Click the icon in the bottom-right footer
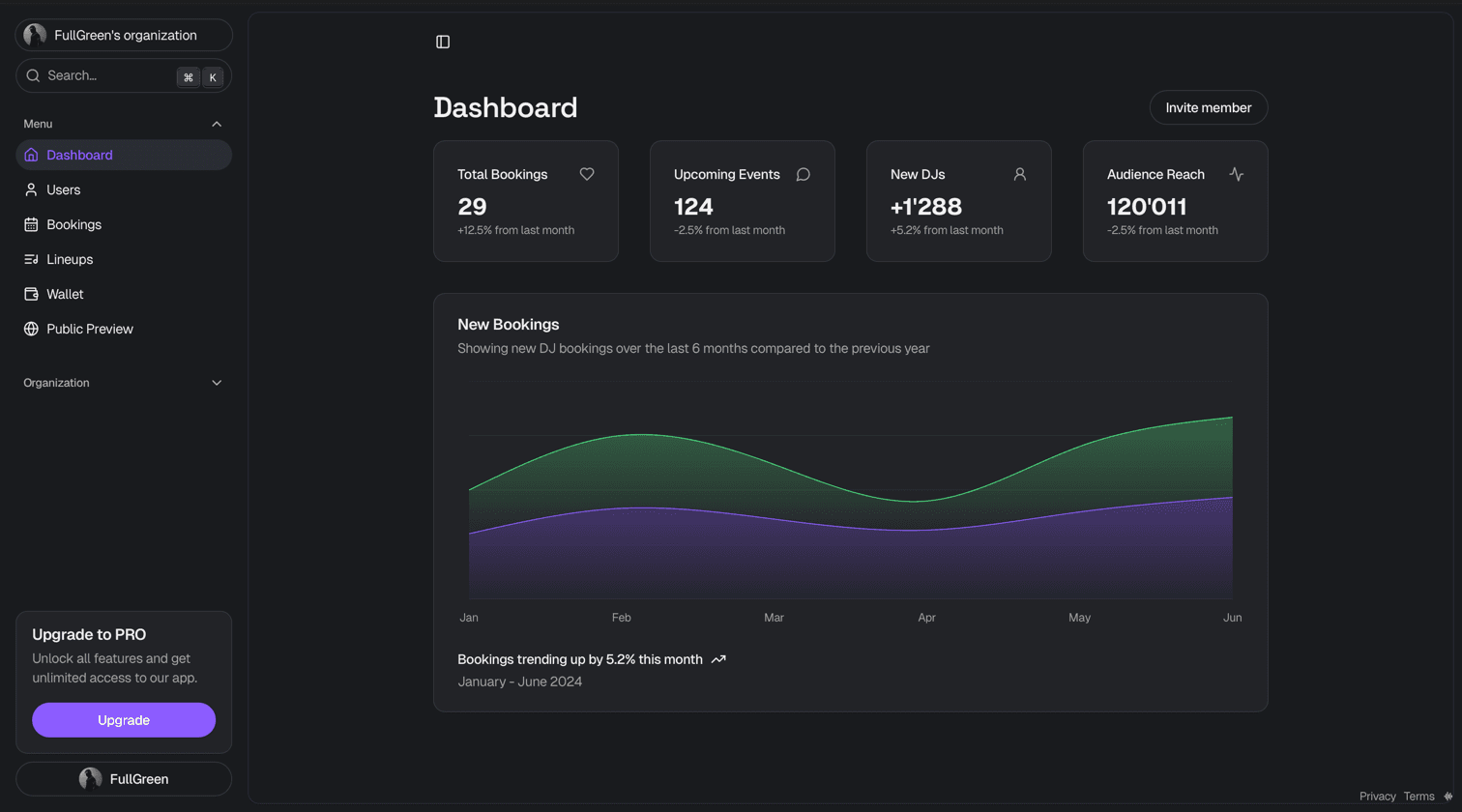 [1447, 797]
